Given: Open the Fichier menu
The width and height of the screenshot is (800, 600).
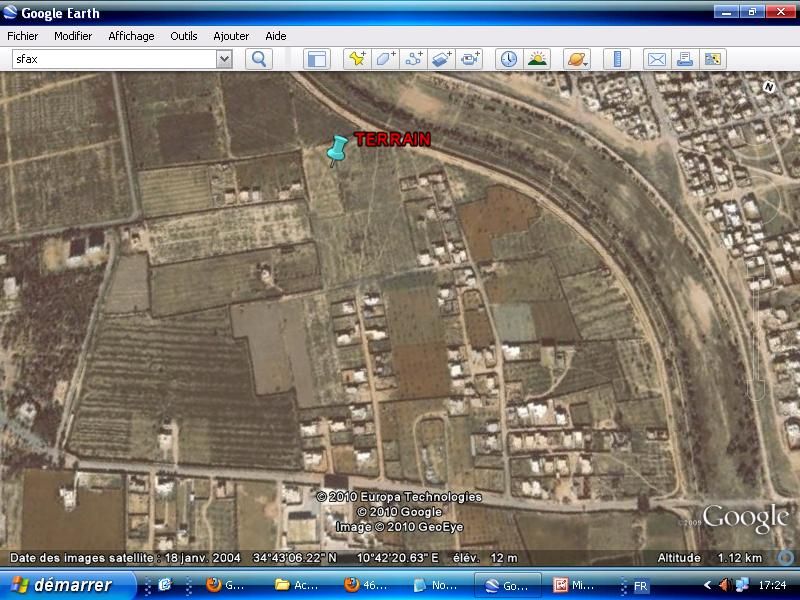Looking at the screenshot, I should point(22,36).
